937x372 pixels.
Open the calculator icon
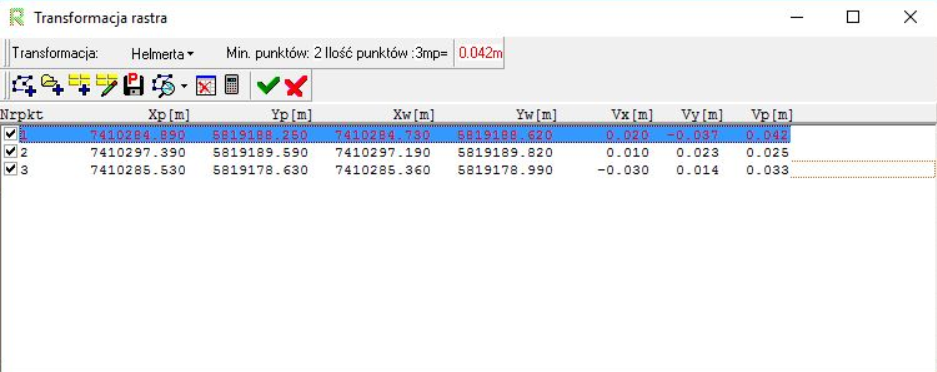[x=231, y=85]
